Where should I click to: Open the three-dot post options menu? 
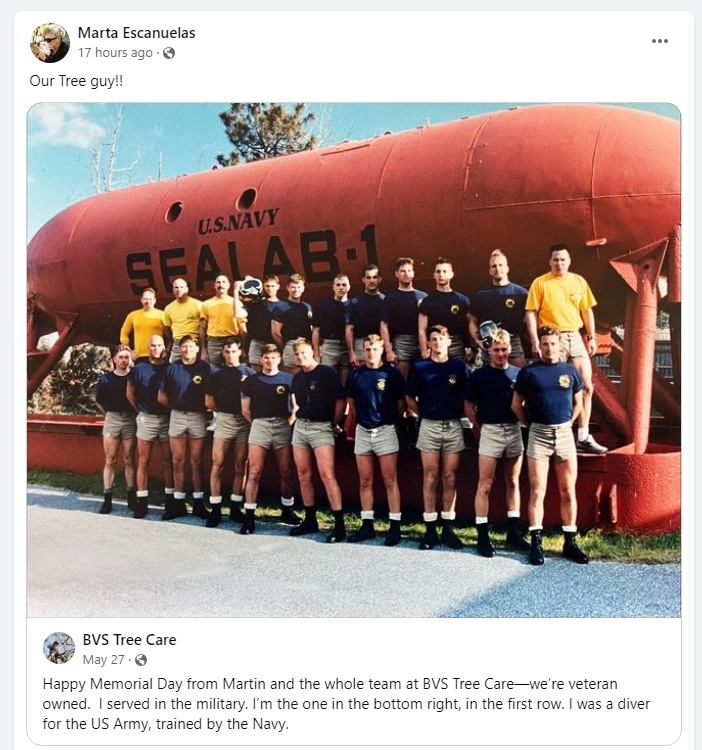click(659, 41)
